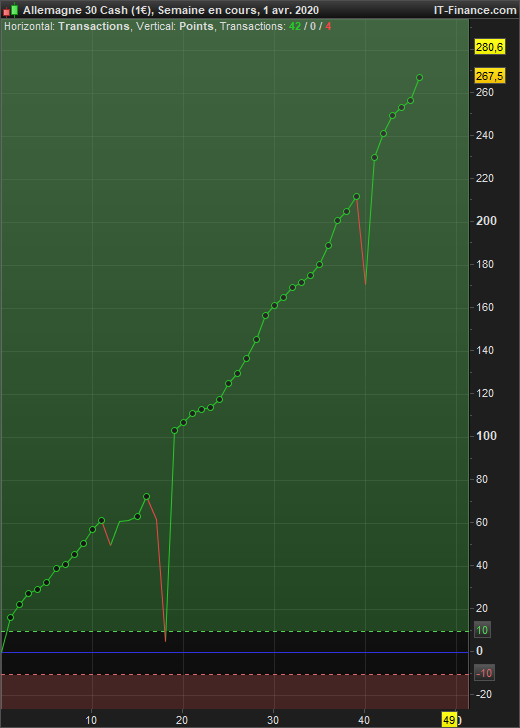Viewport: 520px width, 728px height.
Task: Click the candlestick chart icon in title bar
Action: point(10,10)
